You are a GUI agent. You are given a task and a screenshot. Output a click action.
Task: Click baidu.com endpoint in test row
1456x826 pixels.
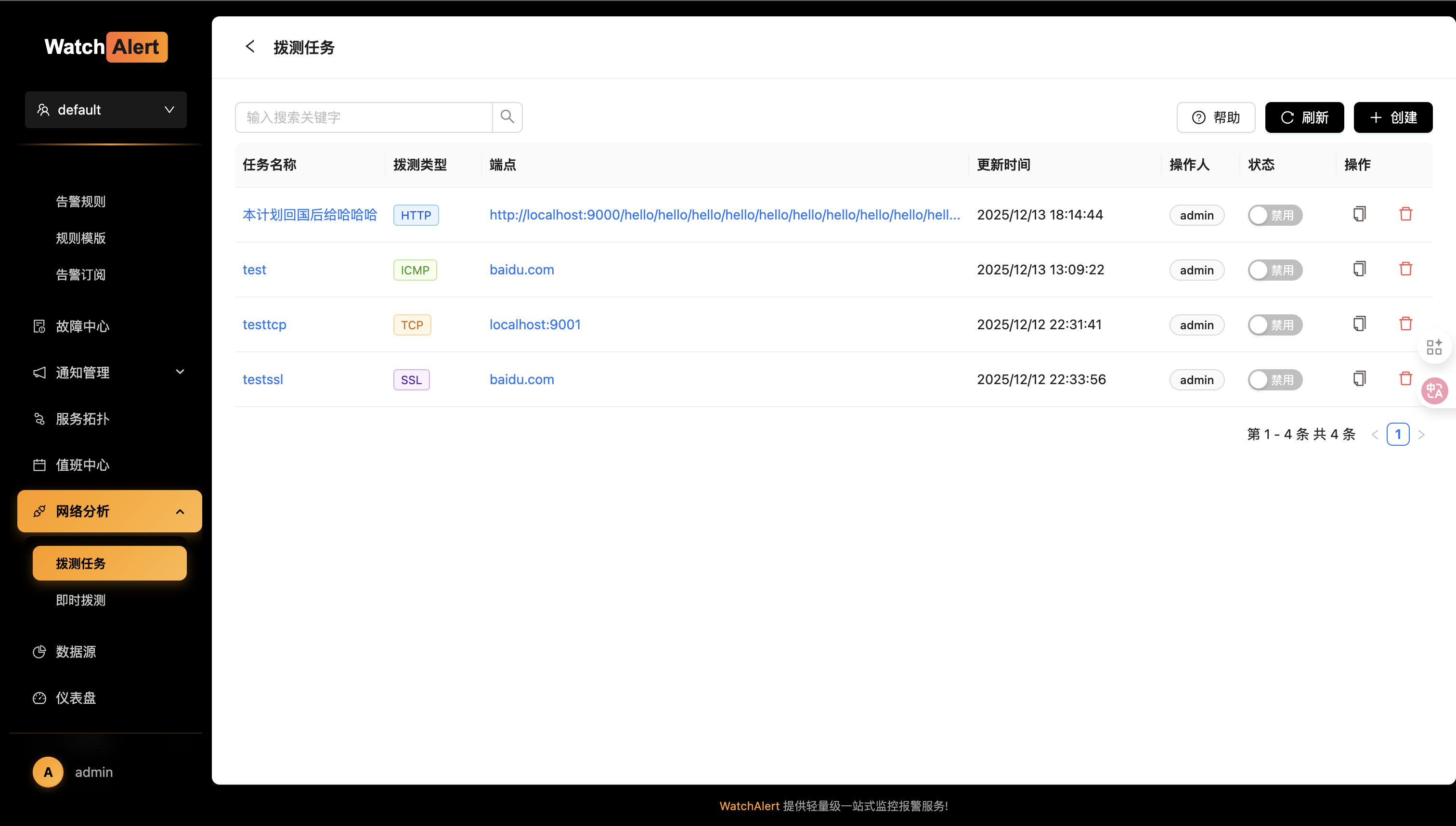[x=521, y=270]
